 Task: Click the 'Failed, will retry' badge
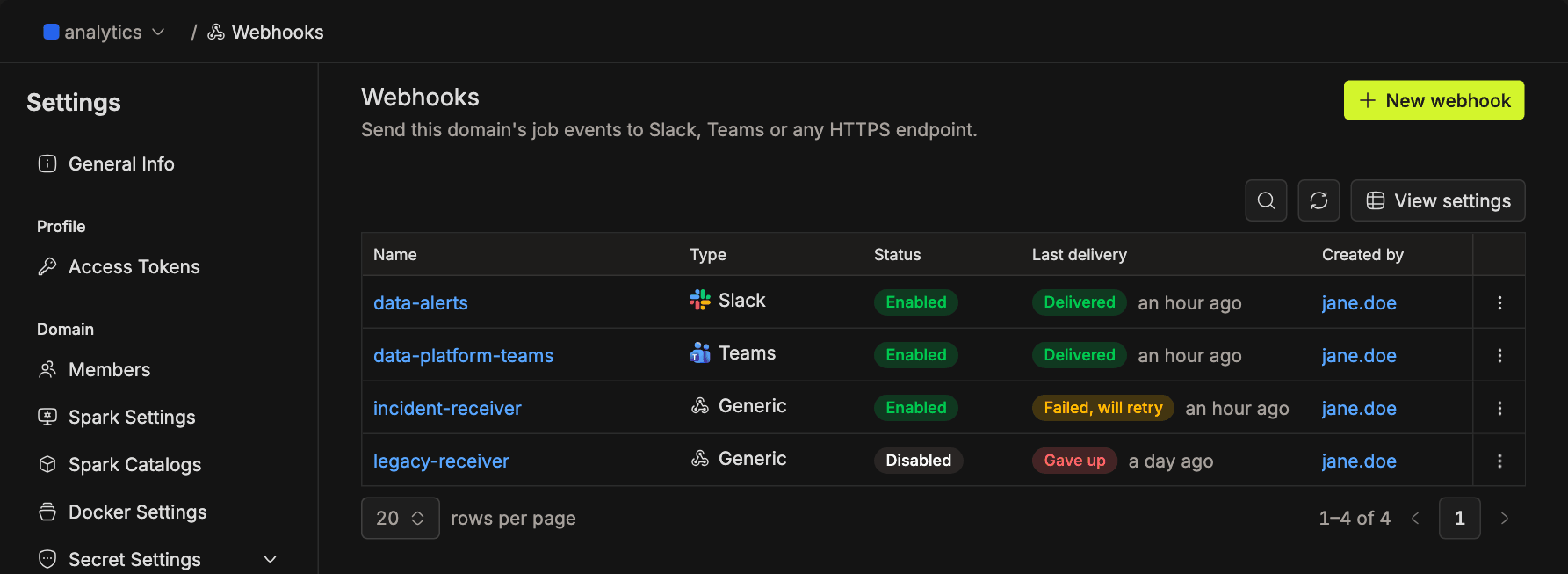click(x=1102, y=408)
